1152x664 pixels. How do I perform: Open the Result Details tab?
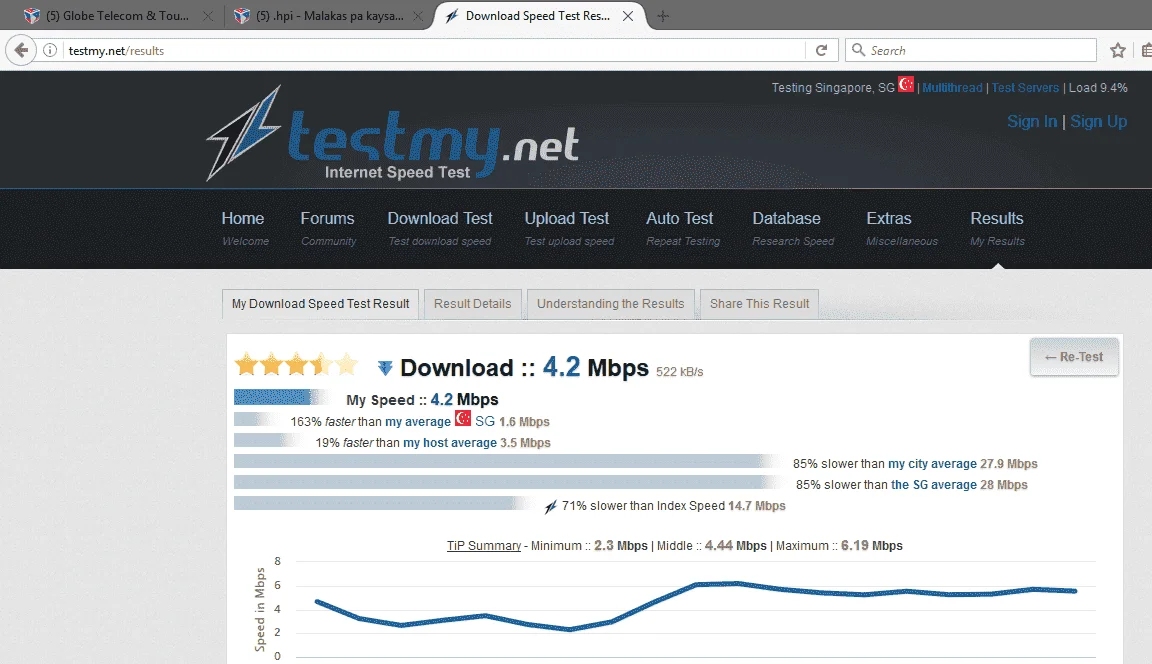pyautogui.click(x=472, y=303)
